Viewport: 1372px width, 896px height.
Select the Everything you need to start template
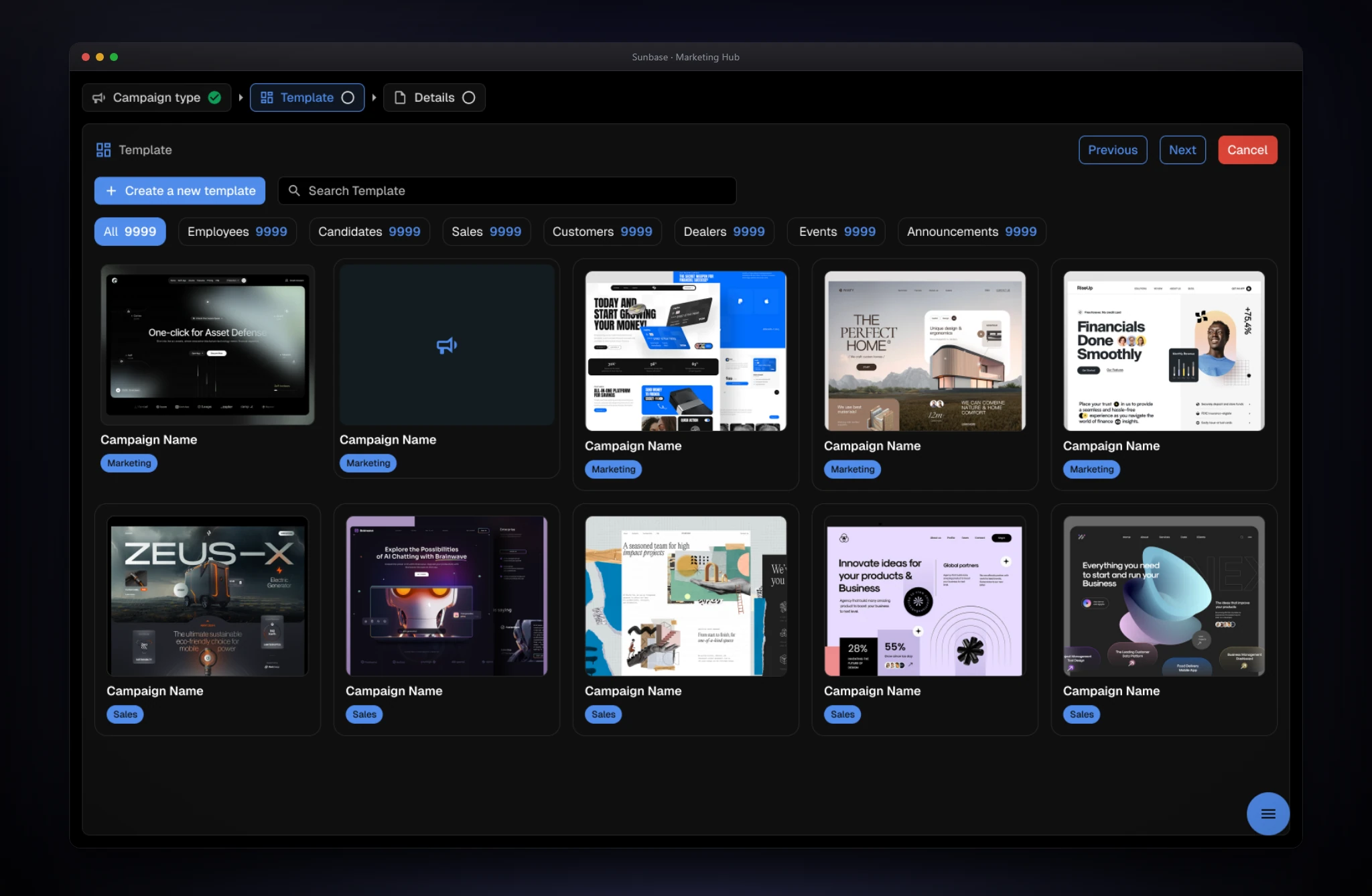(1164, 596)
